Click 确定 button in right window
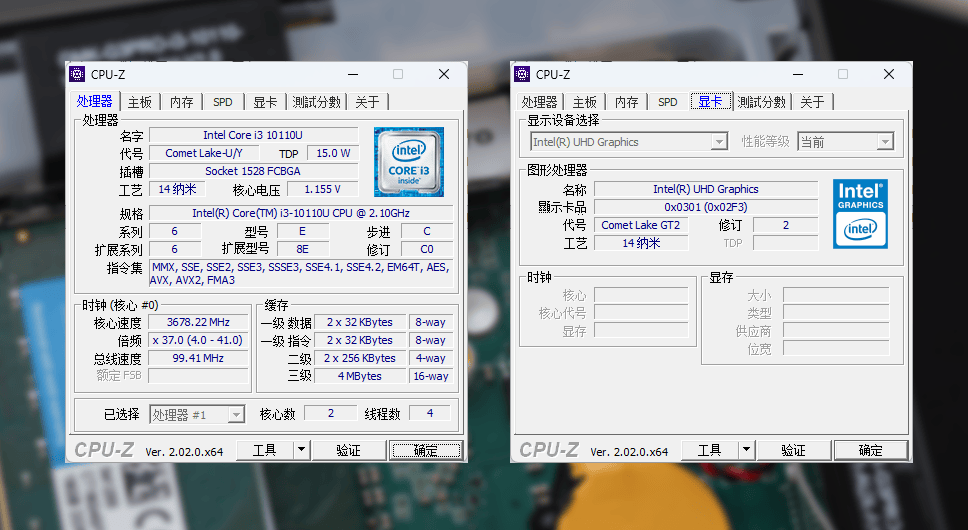 click(870, 450)
